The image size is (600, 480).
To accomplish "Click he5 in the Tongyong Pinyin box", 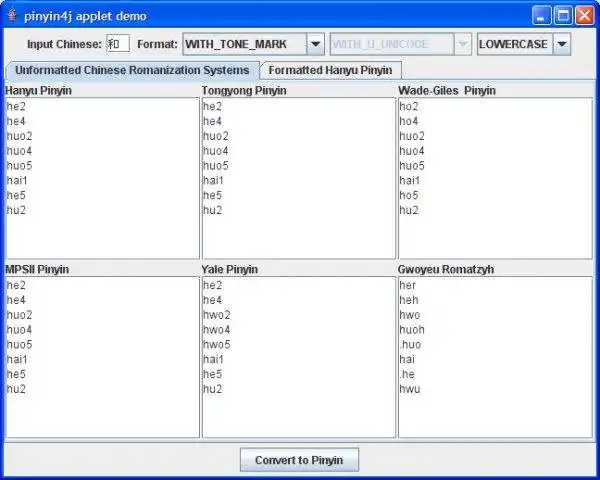I will pos(212,195).
